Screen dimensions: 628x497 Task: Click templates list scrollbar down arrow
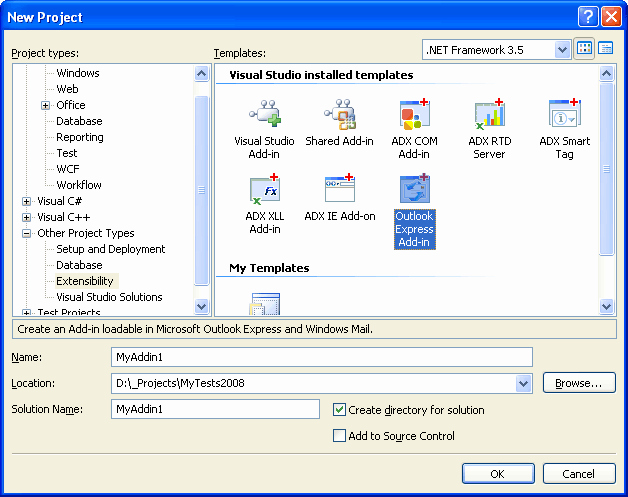click(x=606, y=306)
